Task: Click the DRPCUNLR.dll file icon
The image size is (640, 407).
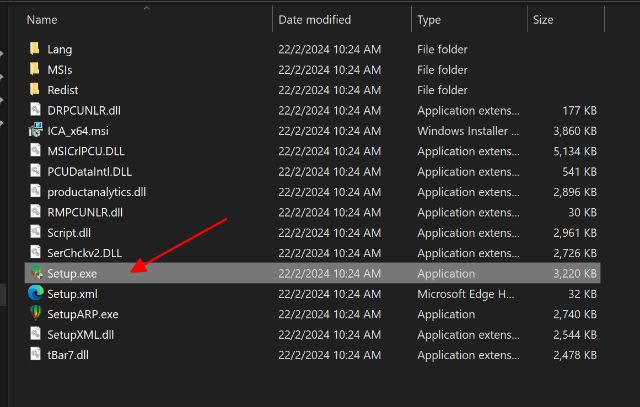Action: click(x=35, y=110)
